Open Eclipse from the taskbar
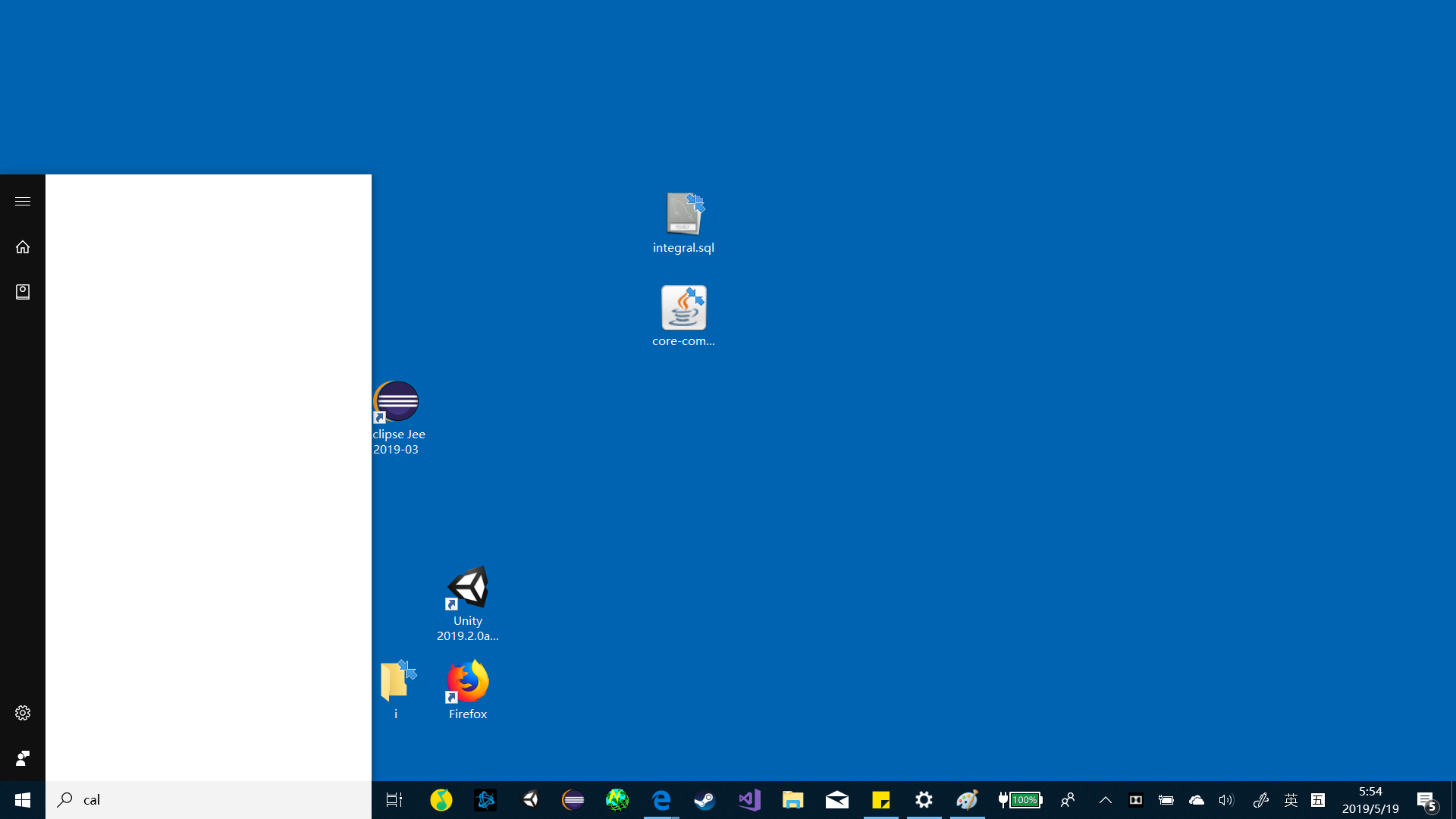 [x=573, y=800]
